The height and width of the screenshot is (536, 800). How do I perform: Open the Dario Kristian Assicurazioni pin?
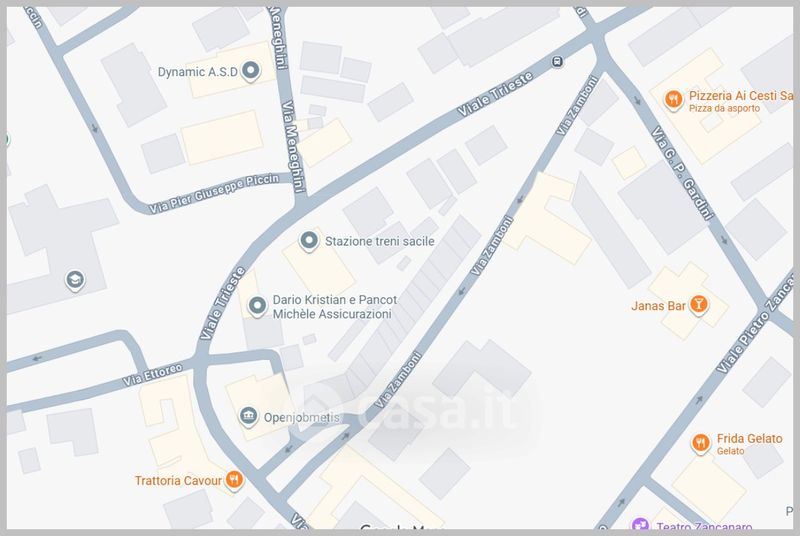pos(257,306)
